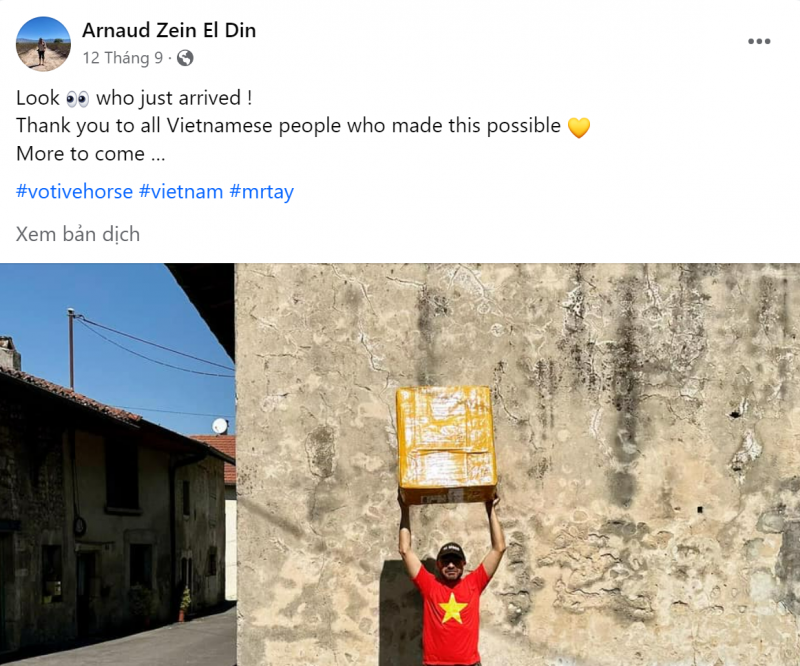The image size is (800, 666).
Task: Open the post options three-dot menu
Action: pos(759,41)
